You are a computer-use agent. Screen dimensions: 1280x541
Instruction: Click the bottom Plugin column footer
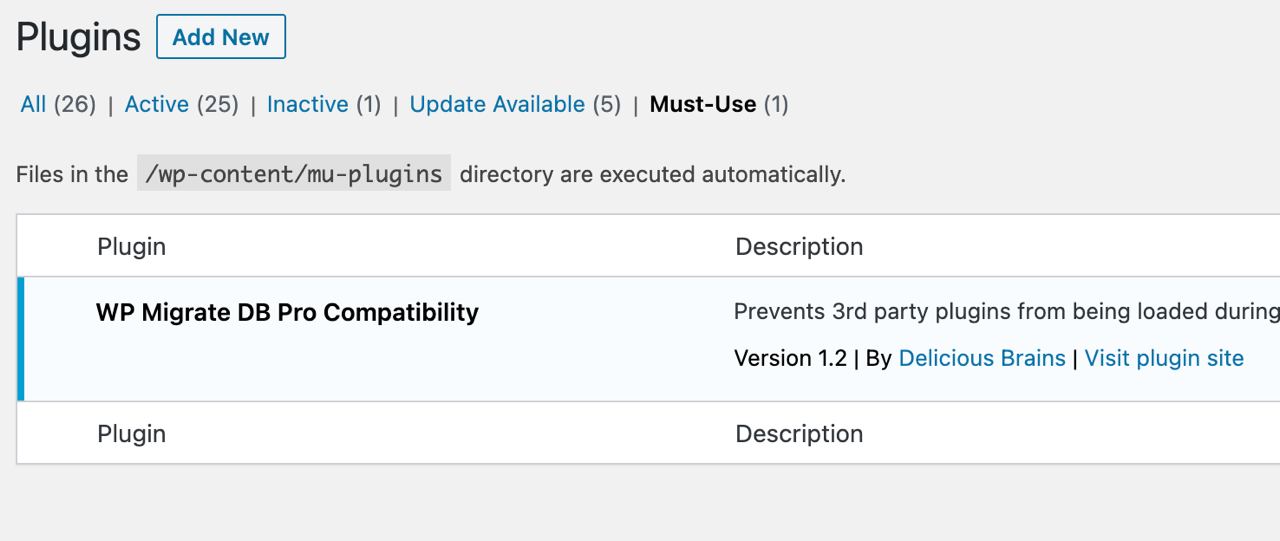pyautogui.click(x=132, y=434)
